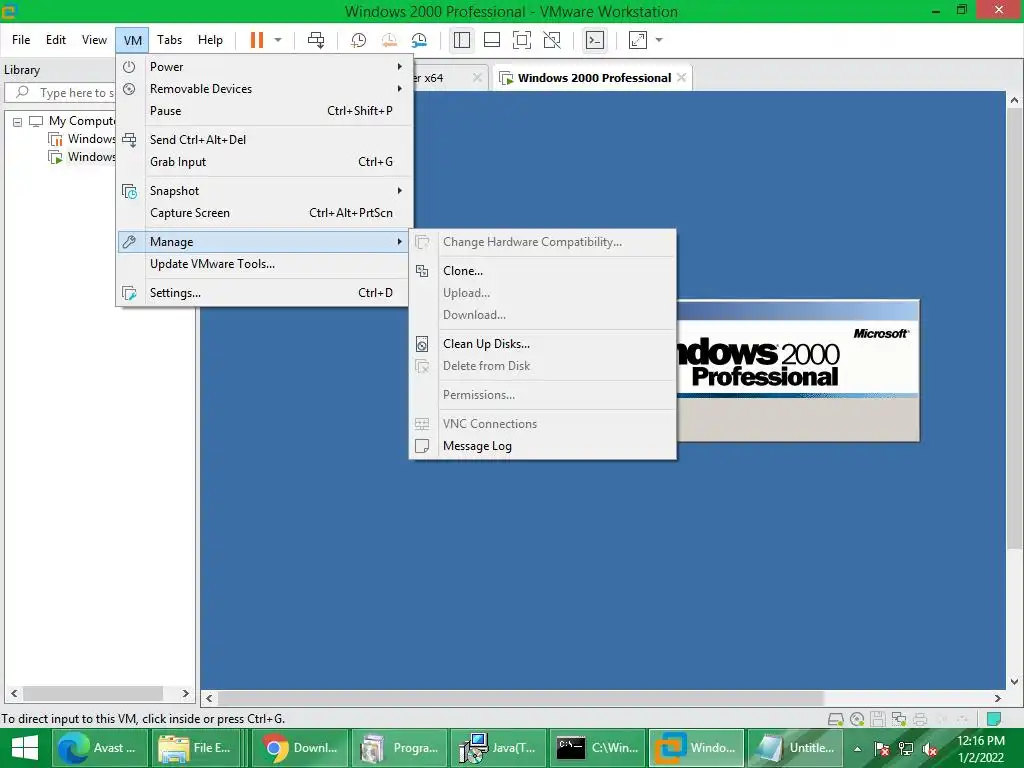This screenshot has width=1024, height=768.
Task: Take a snapshot using toolbar icon
Action: [x=359, y=40]
